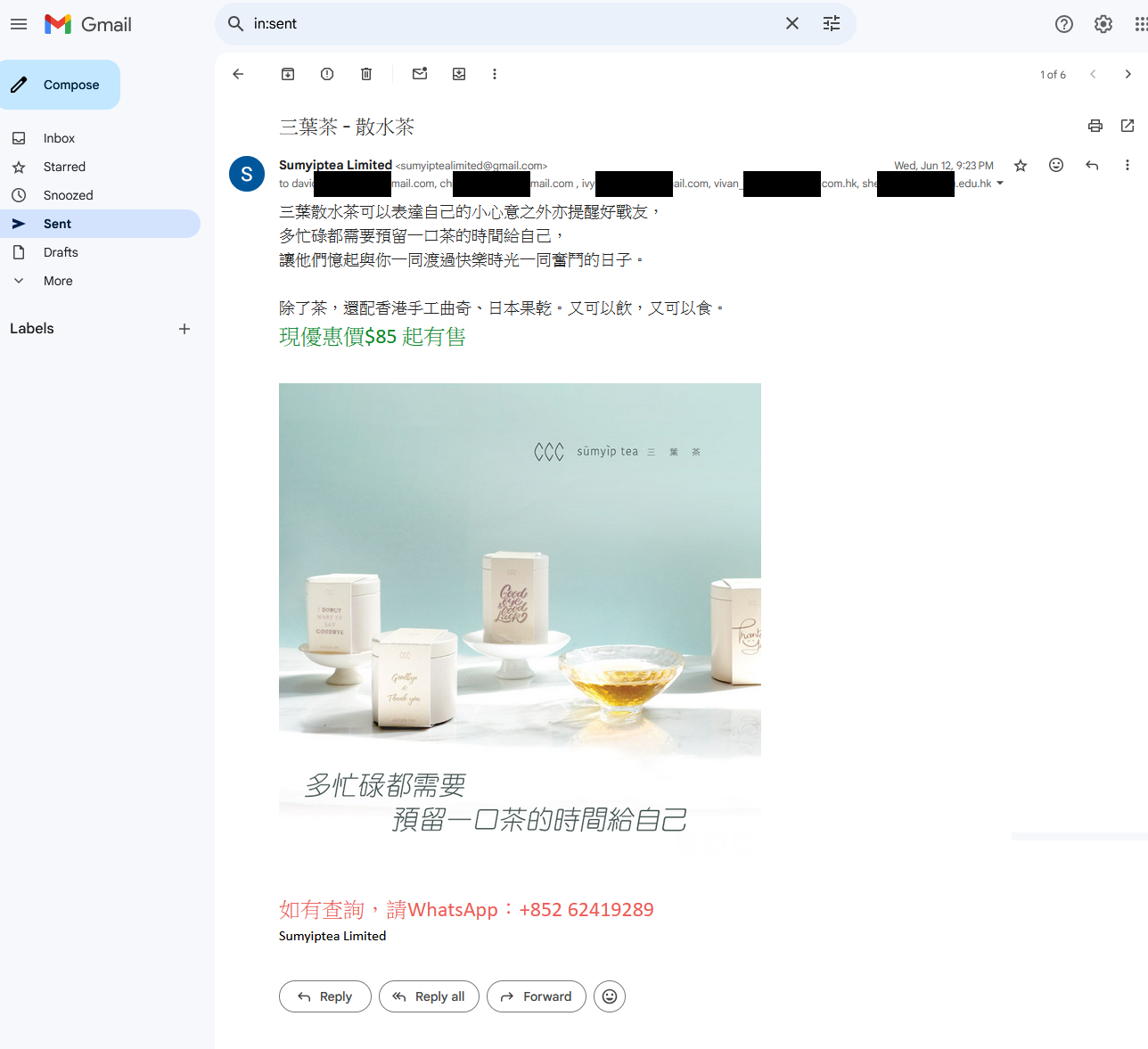
Task: Mark the email as unread
Action: click(420, 74)
